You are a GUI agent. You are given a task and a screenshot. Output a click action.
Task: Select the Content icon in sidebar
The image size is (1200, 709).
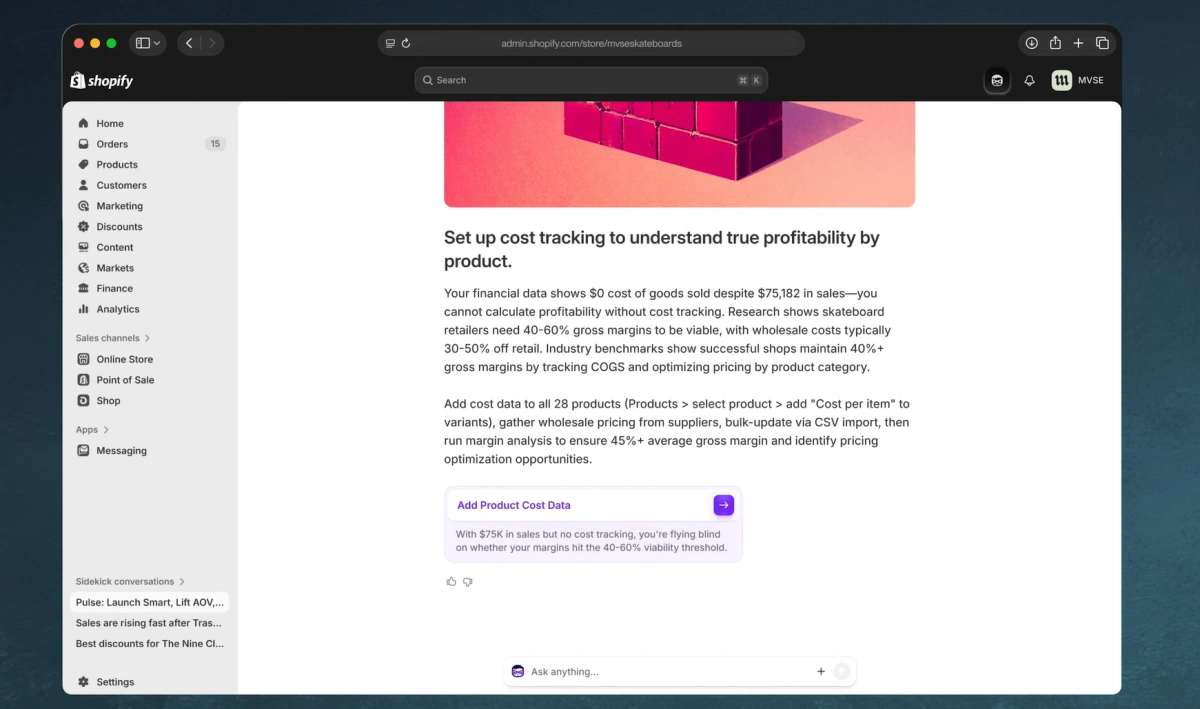tap(84, 247)
